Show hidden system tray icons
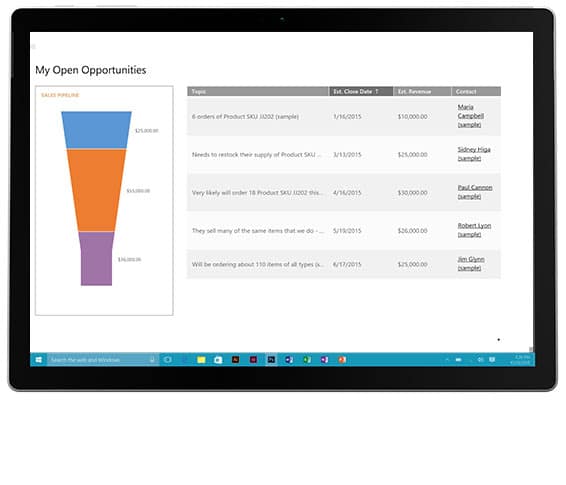This screenshot has width=566, height=485. [447, 360]
